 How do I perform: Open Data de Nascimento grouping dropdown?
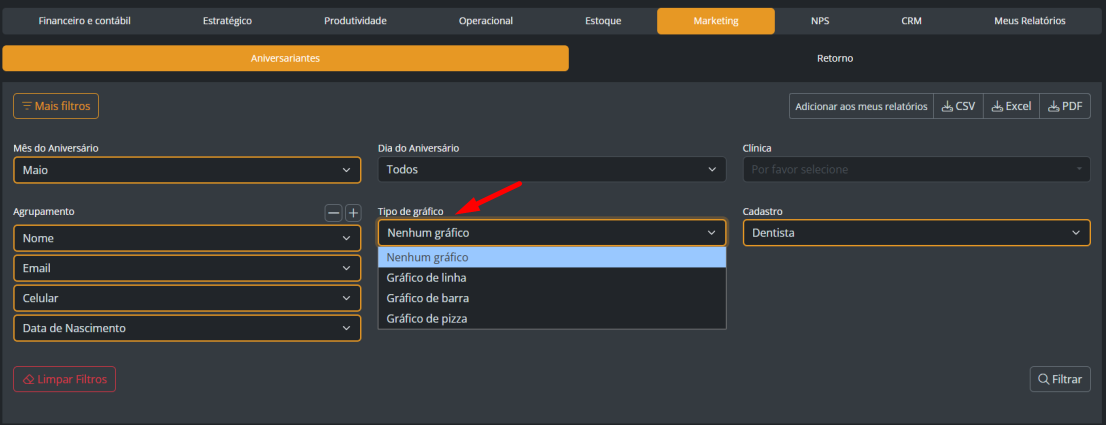[187, 328]
